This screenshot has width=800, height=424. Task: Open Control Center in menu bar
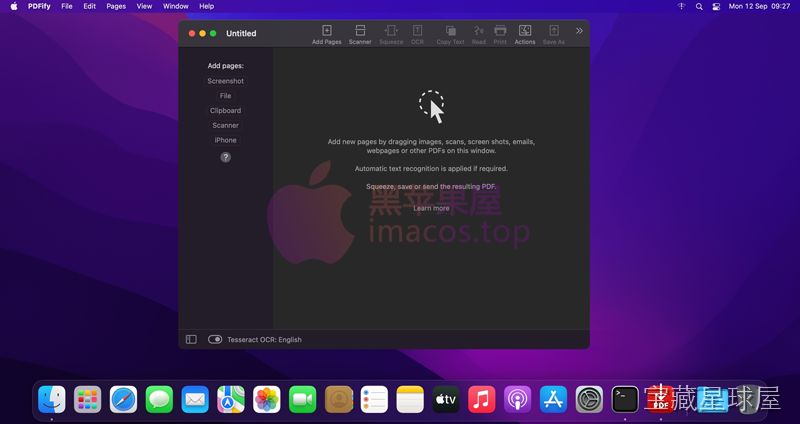point(716,6)
